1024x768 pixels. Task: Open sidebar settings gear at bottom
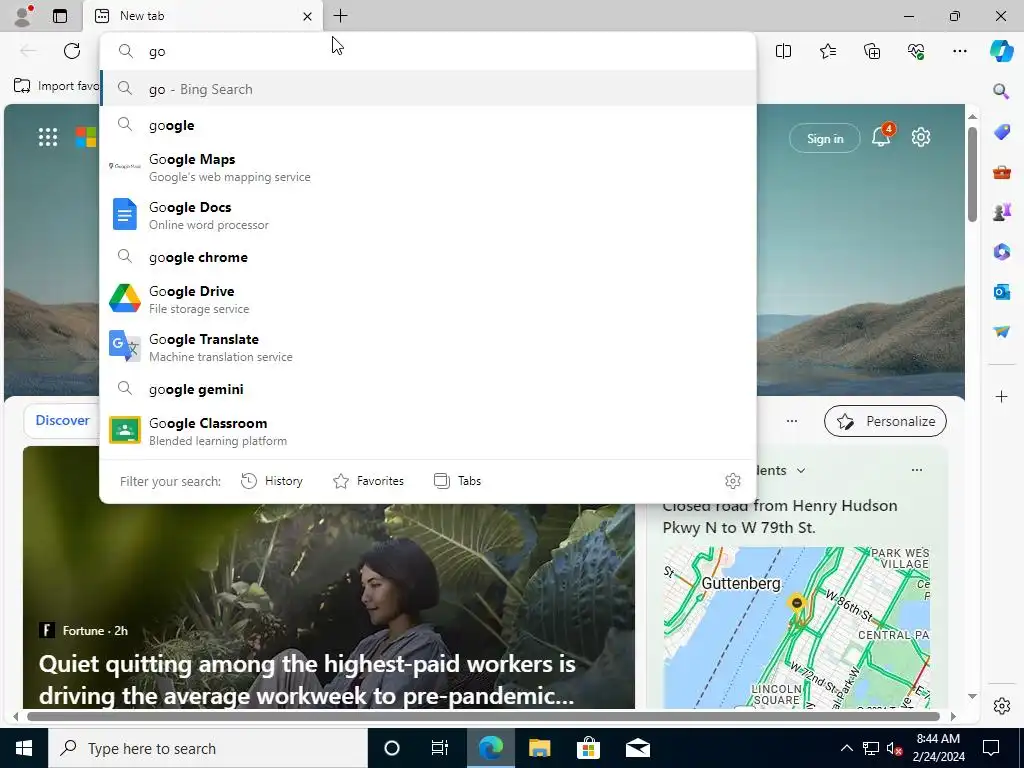pos(1001,706)
